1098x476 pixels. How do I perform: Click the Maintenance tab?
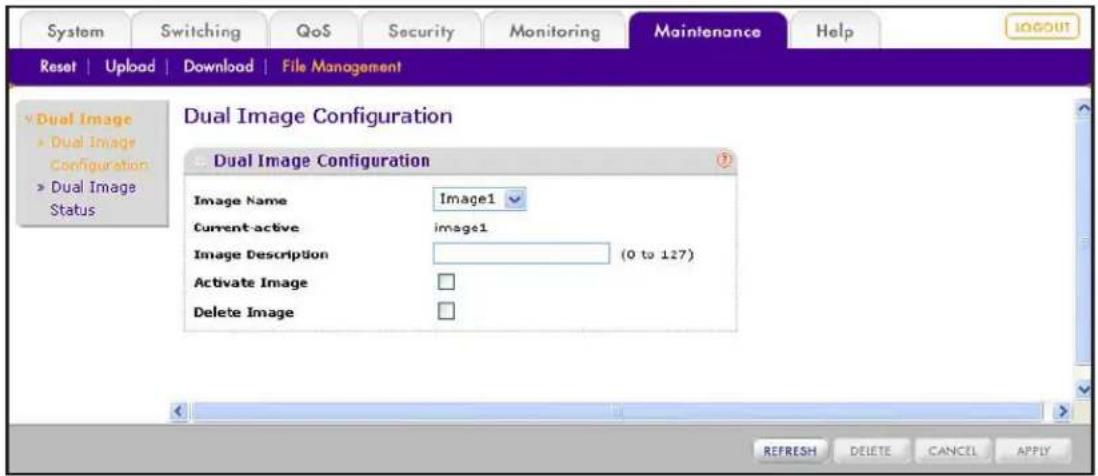click(707, 32)
